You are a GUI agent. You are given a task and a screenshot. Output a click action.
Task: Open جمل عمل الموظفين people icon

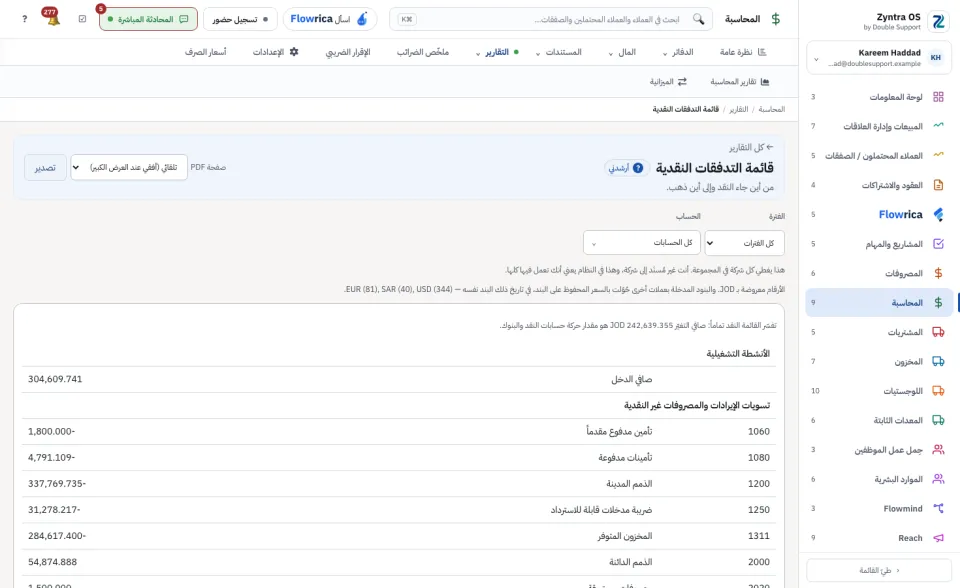938,450
